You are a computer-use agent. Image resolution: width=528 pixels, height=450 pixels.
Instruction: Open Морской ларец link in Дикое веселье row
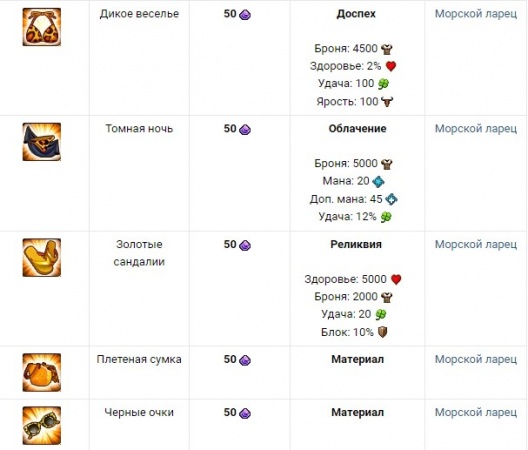[x=476, y=14]
